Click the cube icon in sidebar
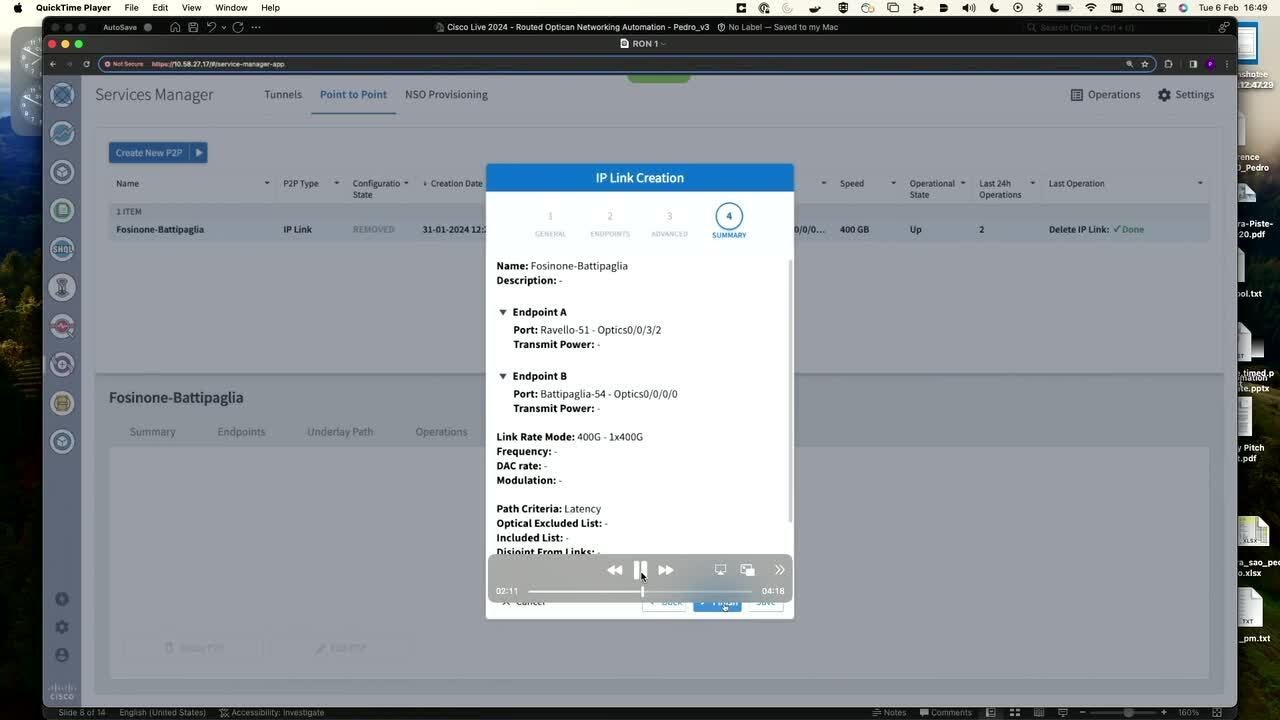The width and height of the screenshot is (1280, 720). coord(62,172)
